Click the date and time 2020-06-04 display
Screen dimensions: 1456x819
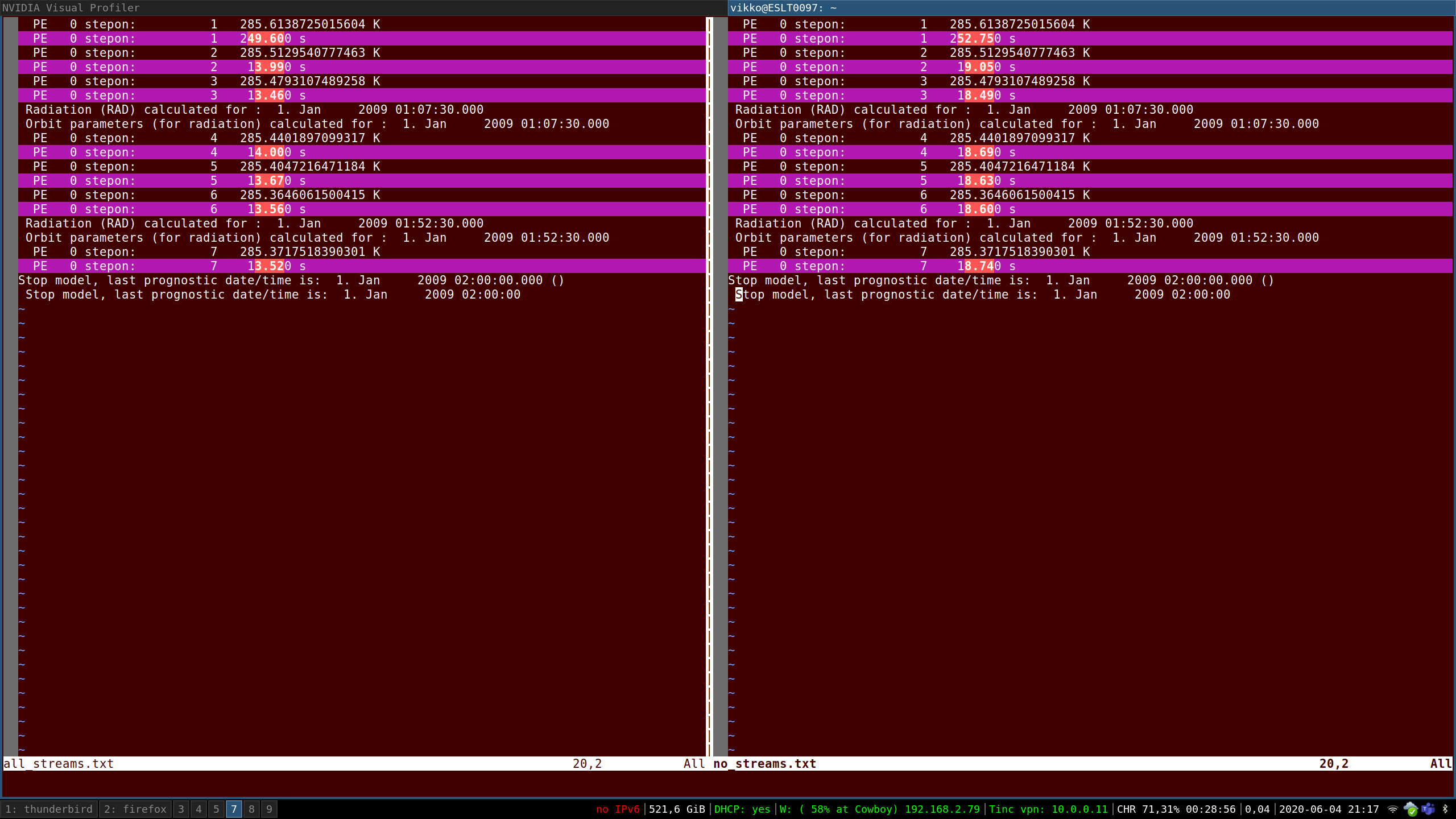point(1329,809)
